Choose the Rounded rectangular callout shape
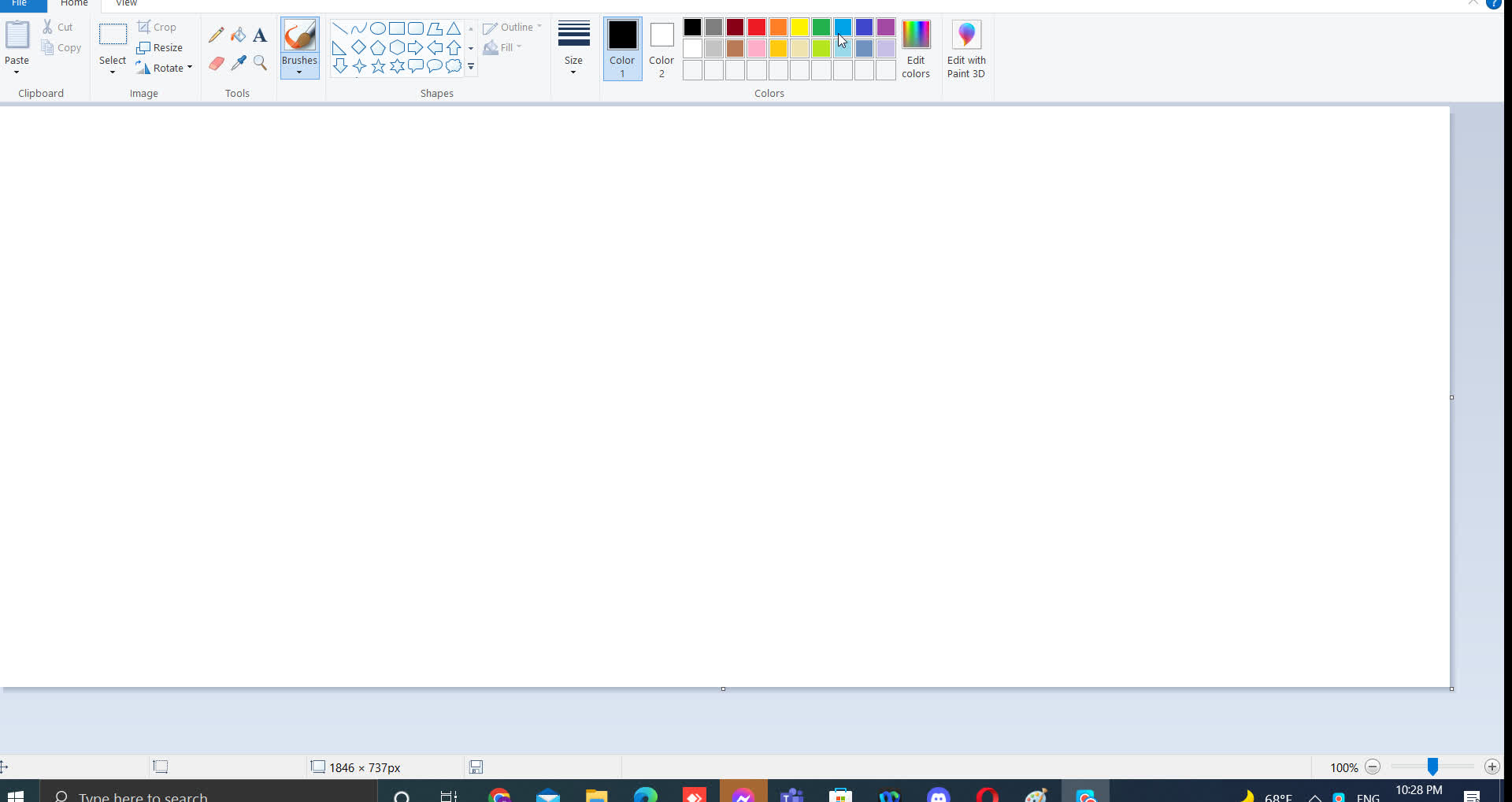Viewport: 1512px width, 802px height. point(416,66)
